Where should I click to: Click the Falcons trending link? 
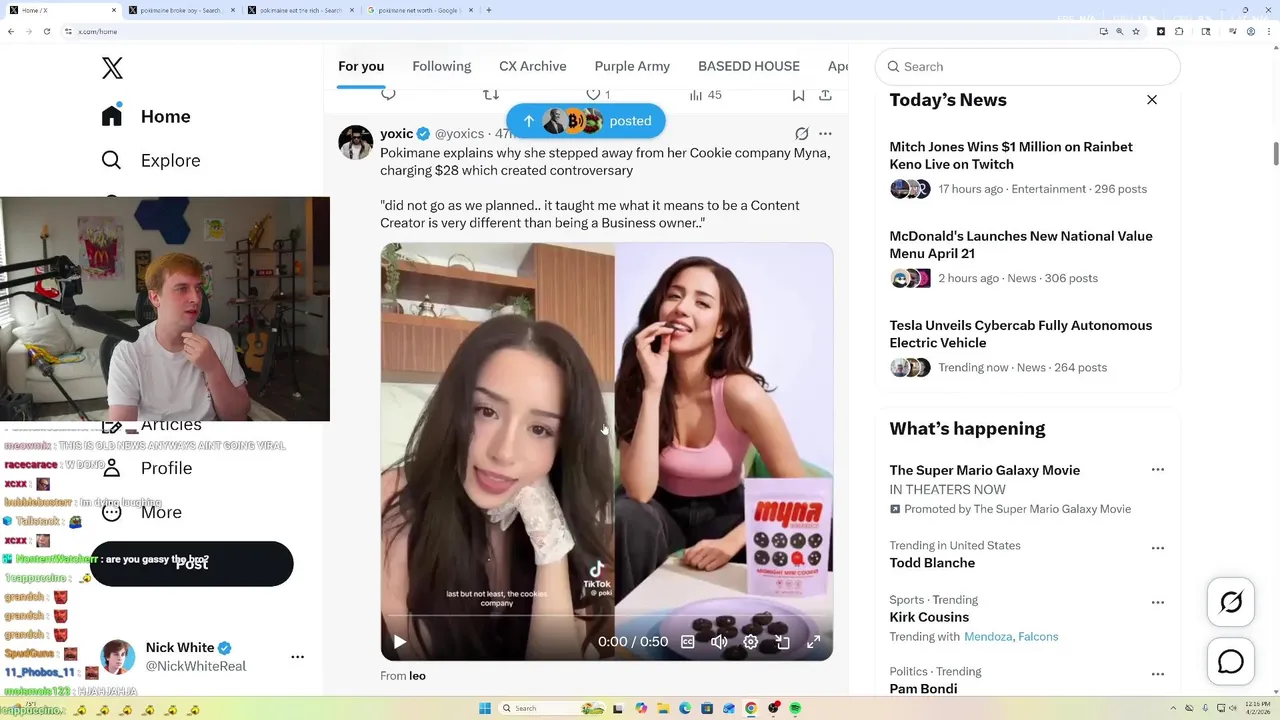1038,636
